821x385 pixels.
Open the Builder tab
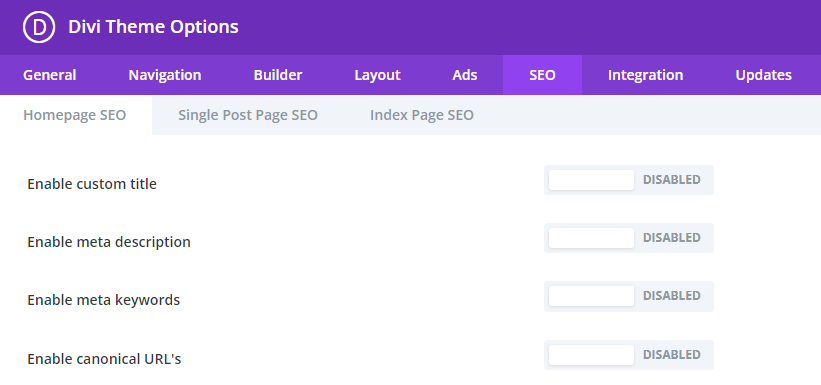point(278,75)
